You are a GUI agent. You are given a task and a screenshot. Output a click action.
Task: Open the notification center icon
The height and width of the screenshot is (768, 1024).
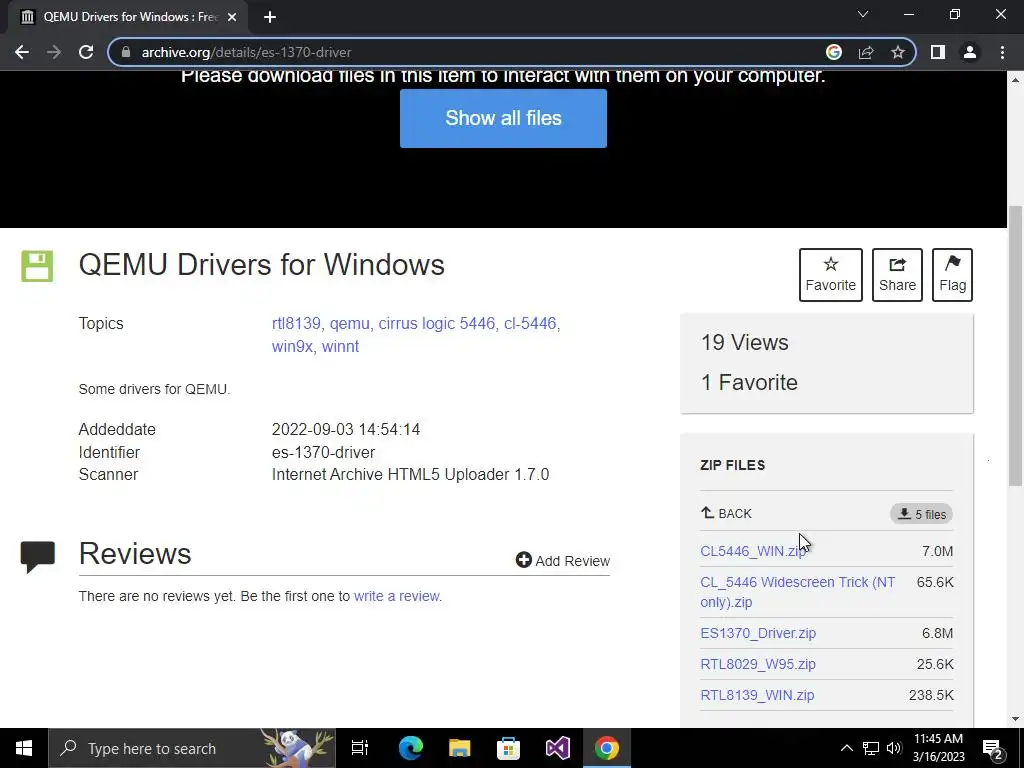click(x=993, y=748)
